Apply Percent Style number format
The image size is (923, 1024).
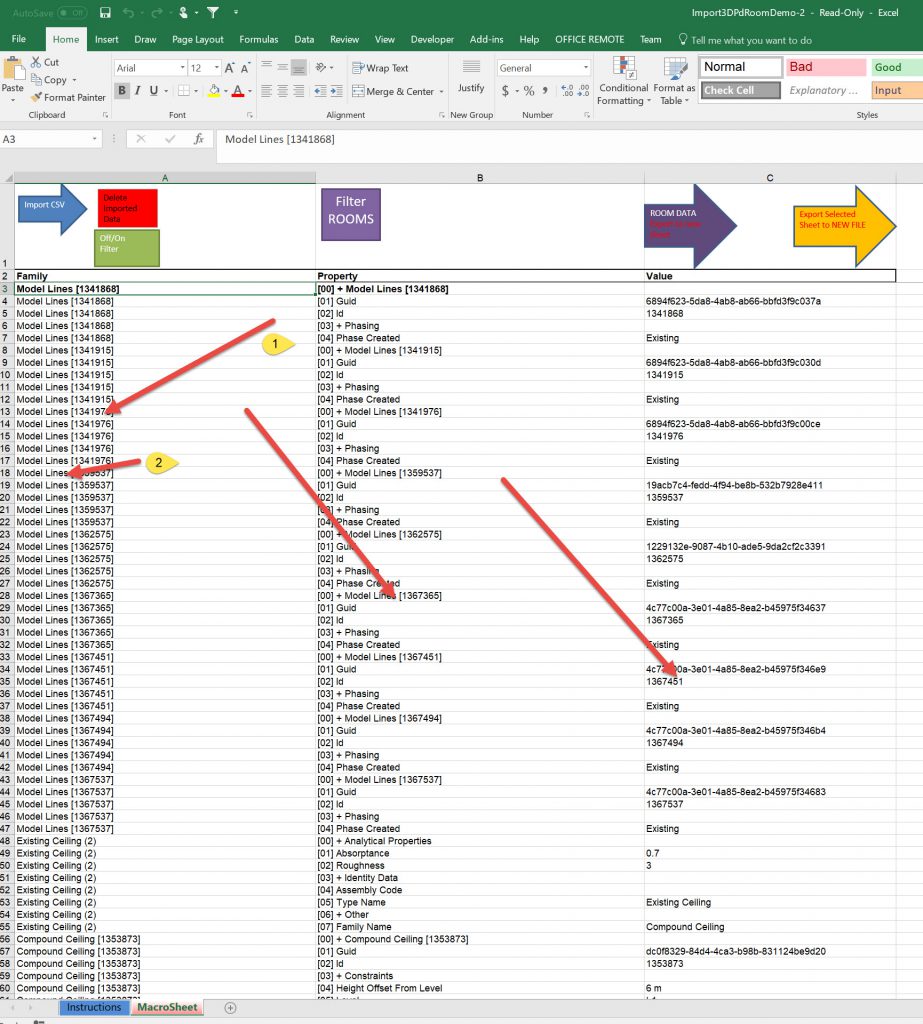click(x=529, y=91)
